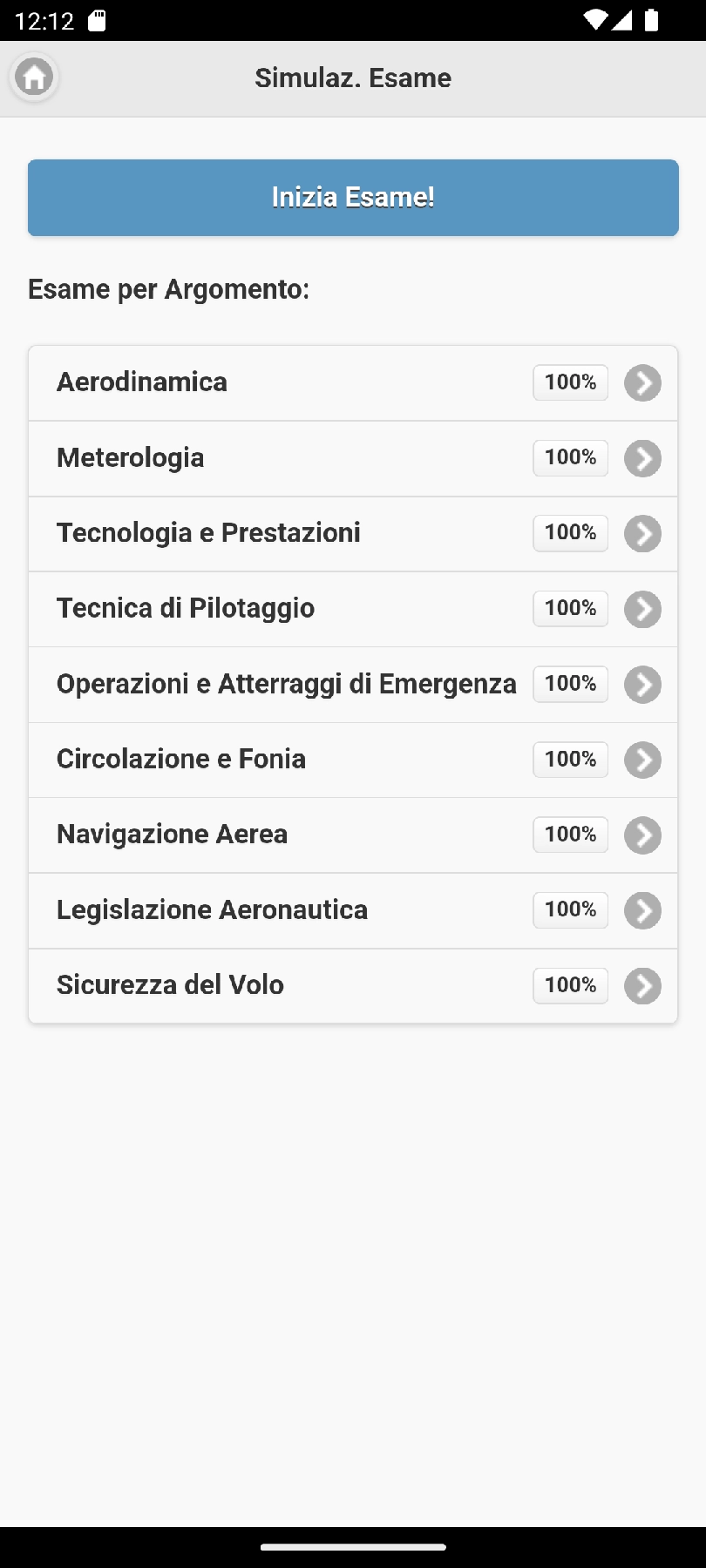Select arrow icon for Tecnologia e Prestazioni
The height and width of the screenshot is (1568, 706).
coord(642,534)
